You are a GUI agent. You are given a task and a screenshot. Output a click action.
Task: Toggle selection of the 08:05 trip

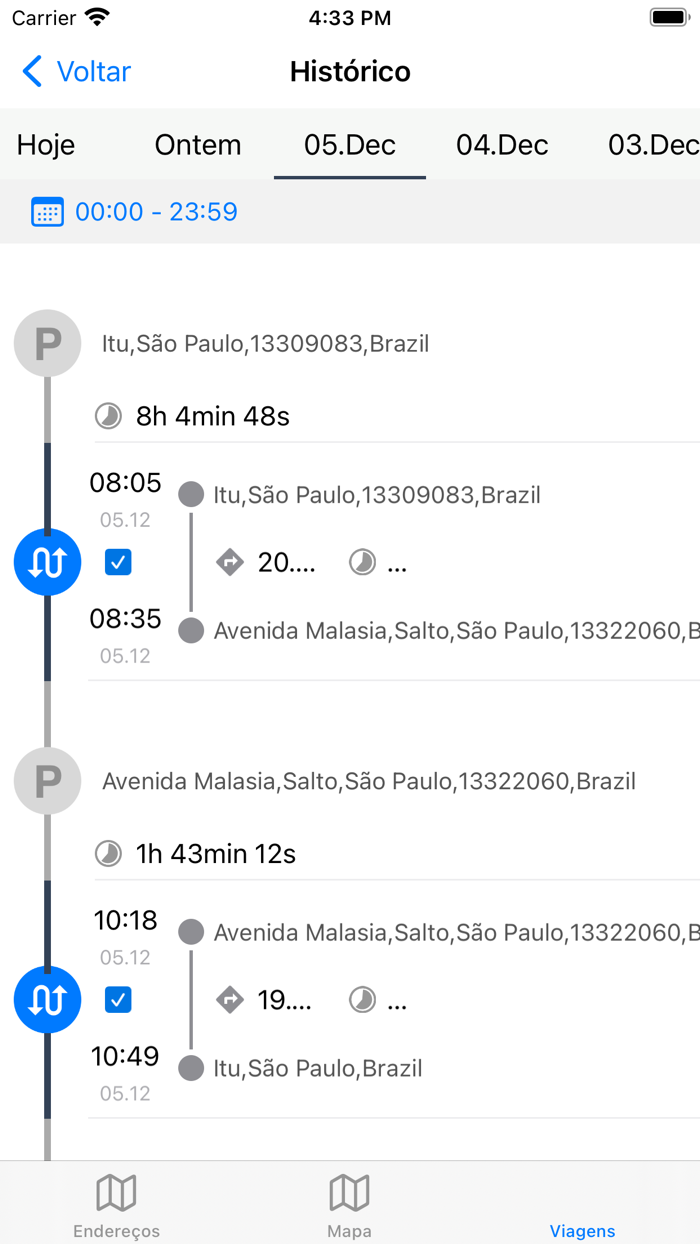coord(118,562)
